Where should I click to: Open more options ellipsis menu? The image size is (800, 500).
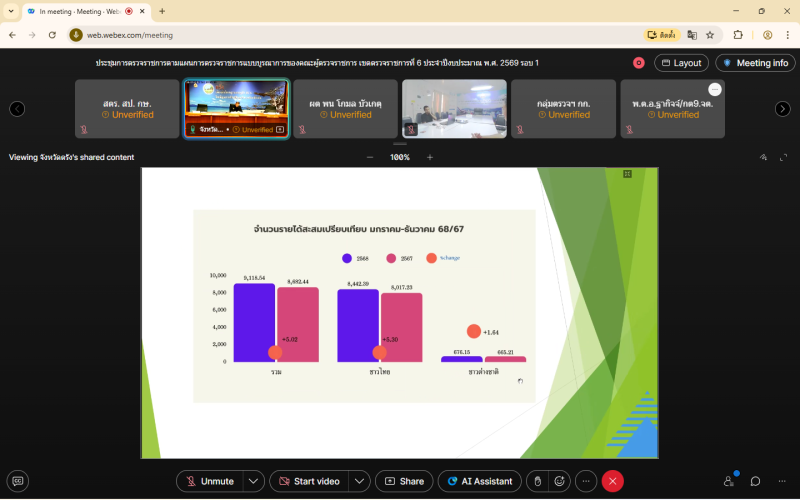click(586, 481)
